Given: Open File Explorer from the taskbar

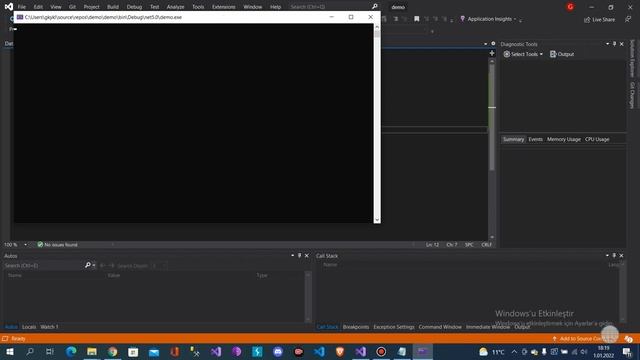Looking at the screenshot, I should point(92,351).
